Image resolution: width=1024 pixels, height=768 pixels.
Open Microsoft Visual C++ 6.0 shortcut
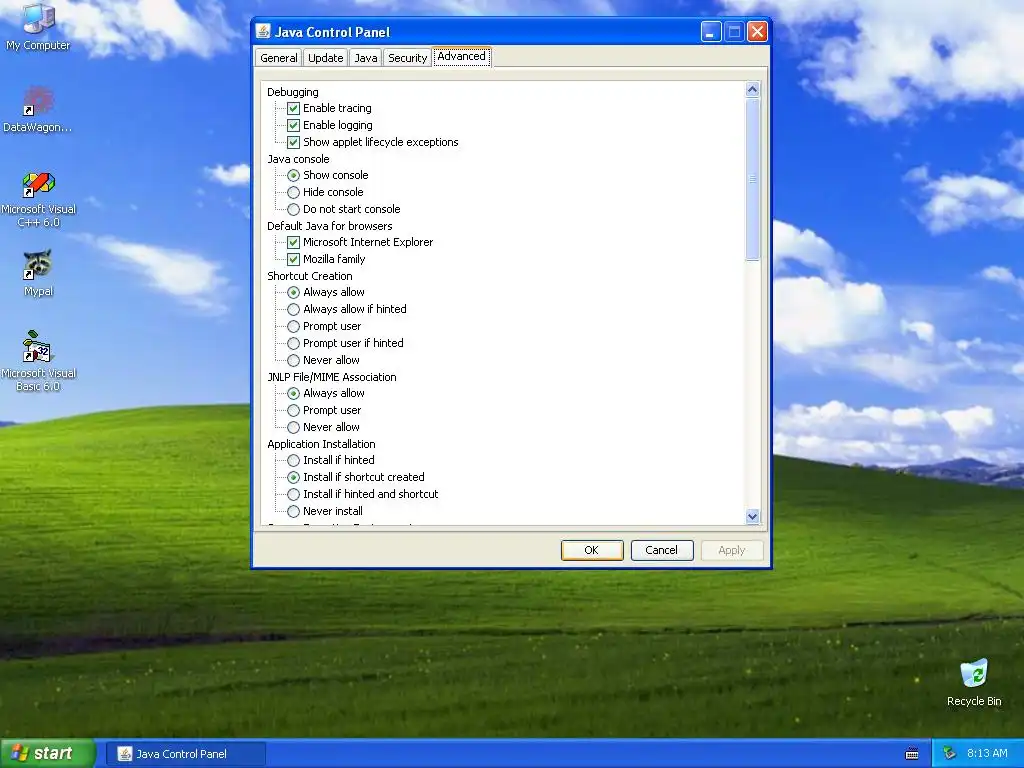(x=38, y=199)
